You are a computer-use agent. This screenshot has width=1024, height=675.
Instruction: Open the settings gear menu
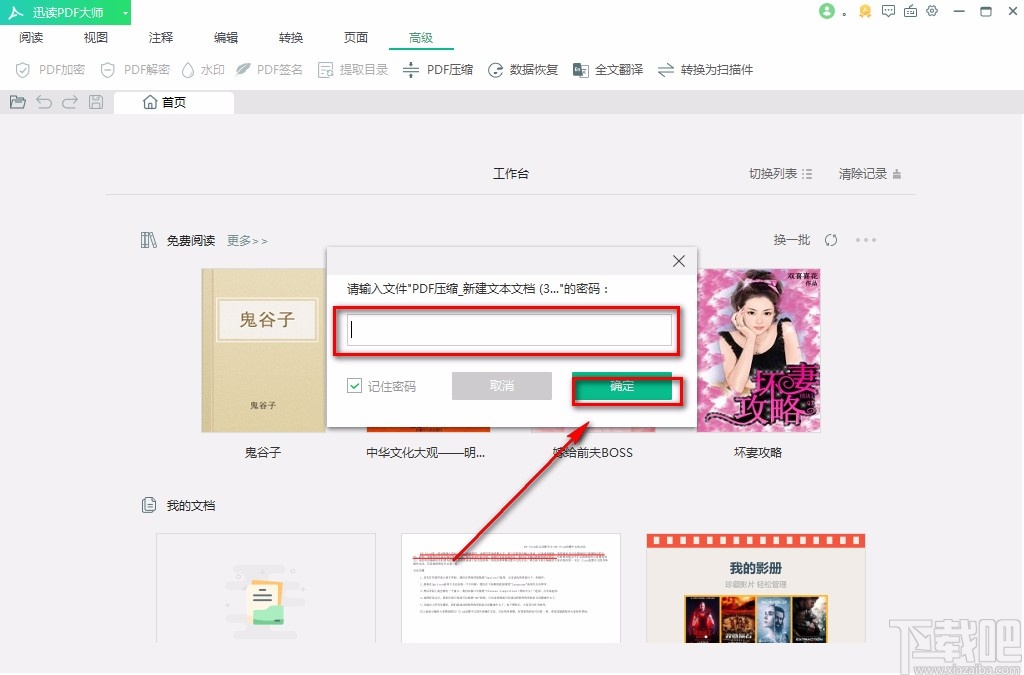click(933, 12)
